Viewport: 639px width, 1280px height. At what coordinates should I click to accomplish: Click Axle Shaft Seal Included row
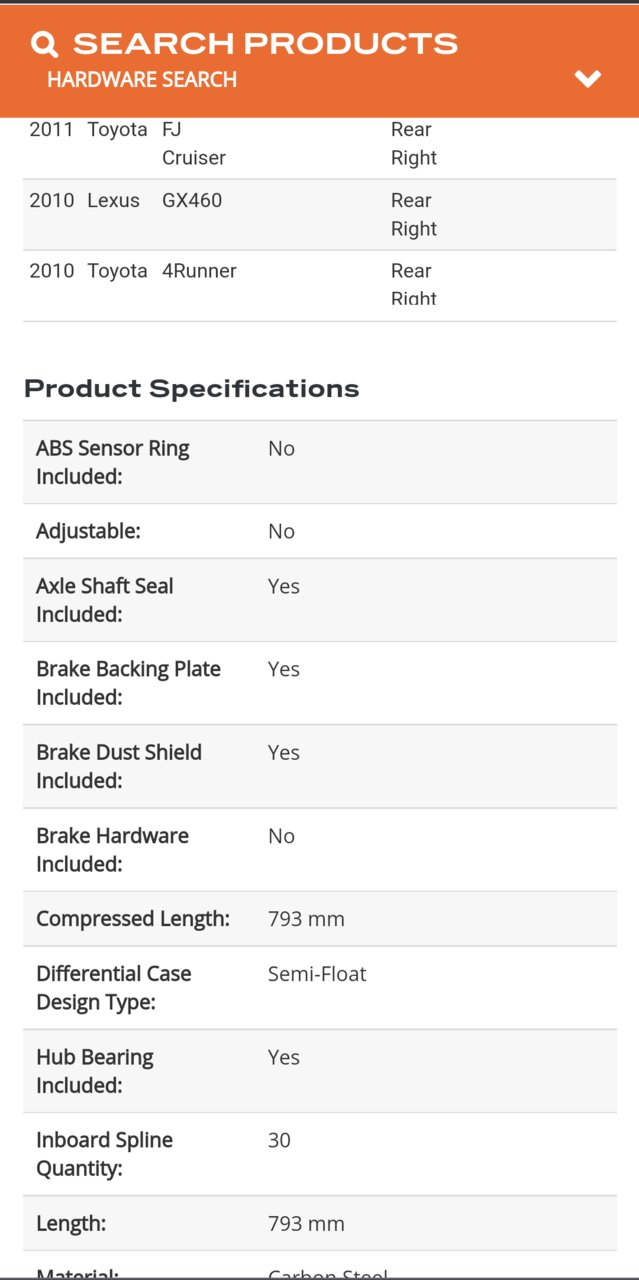(x=320, y=600)
